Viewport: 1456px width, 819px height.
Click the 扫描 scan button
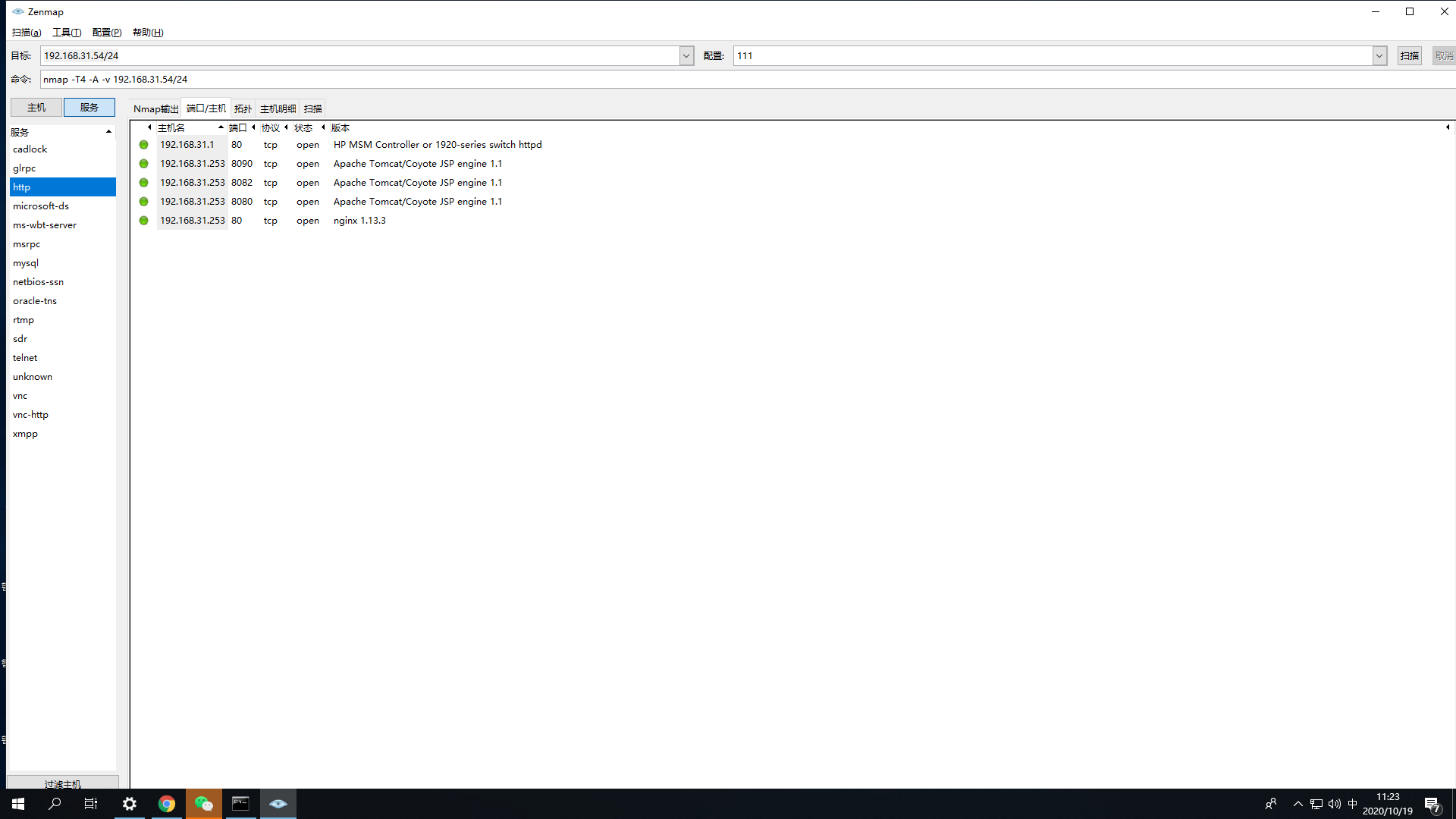point(1409,56)
